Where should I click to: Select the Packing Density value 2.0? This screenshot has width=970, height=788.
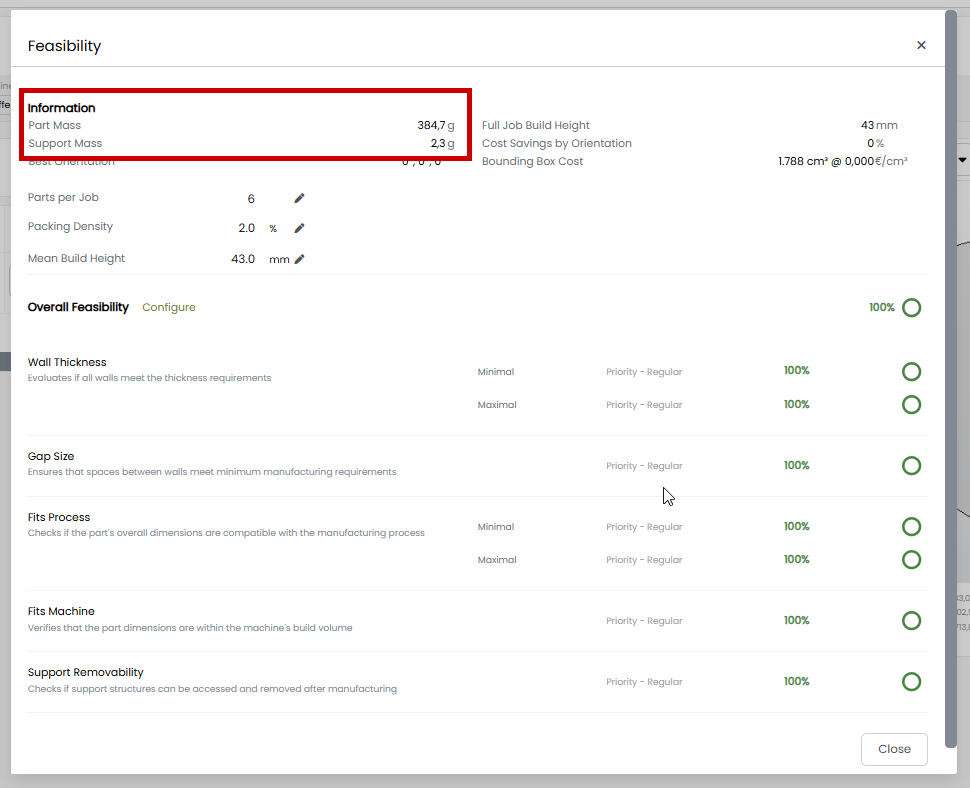(x=247, y=228)
